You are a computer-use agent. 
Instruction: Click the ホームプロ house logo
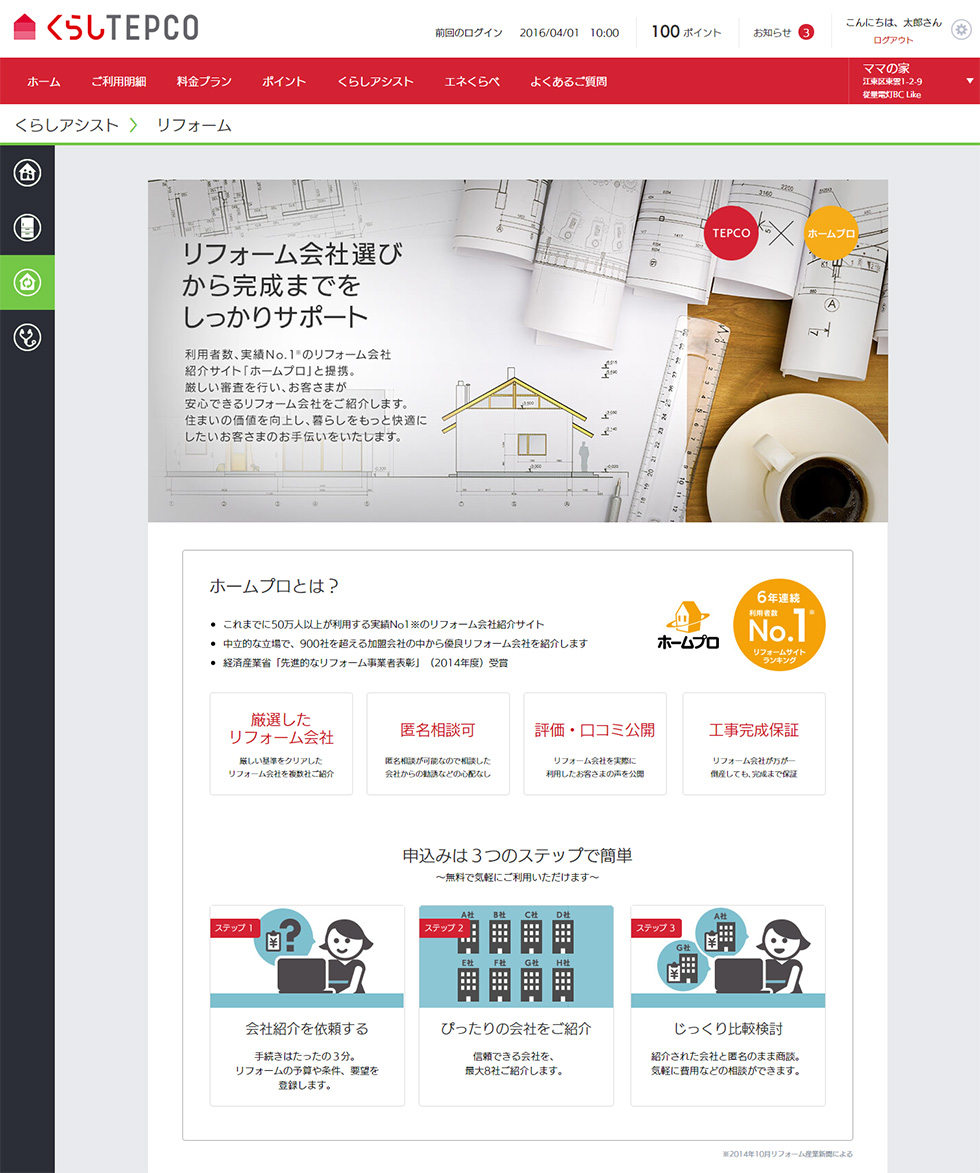pos(688,625)
